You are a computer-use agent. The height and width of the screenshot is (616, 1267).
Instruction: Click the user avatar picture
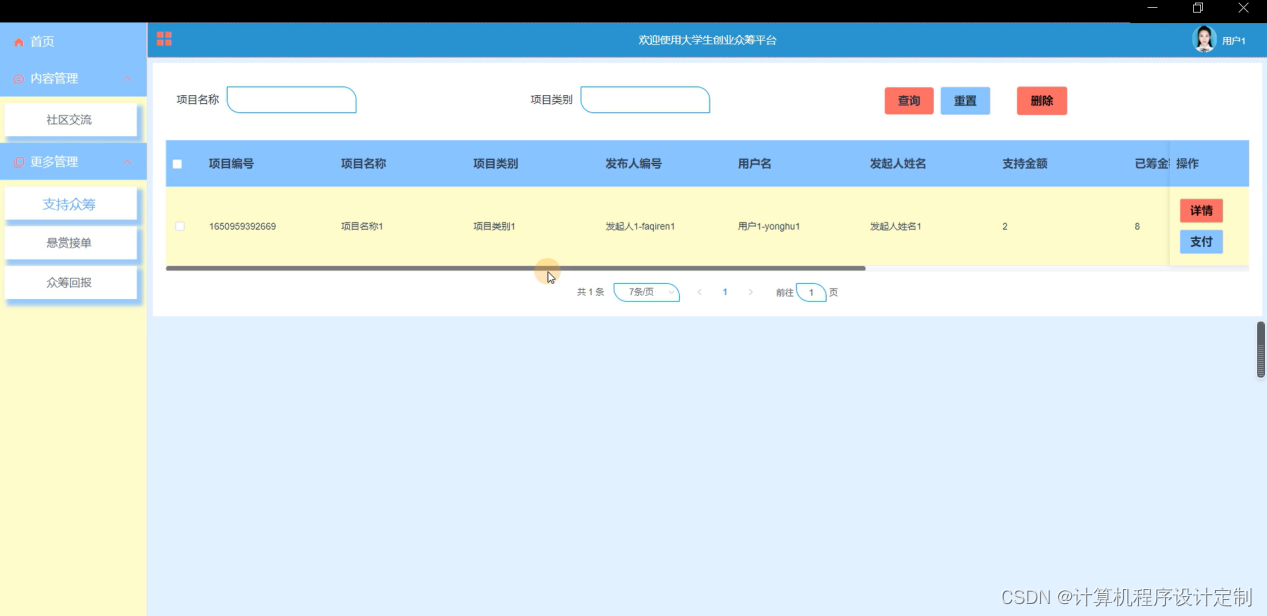(1204, 39)
